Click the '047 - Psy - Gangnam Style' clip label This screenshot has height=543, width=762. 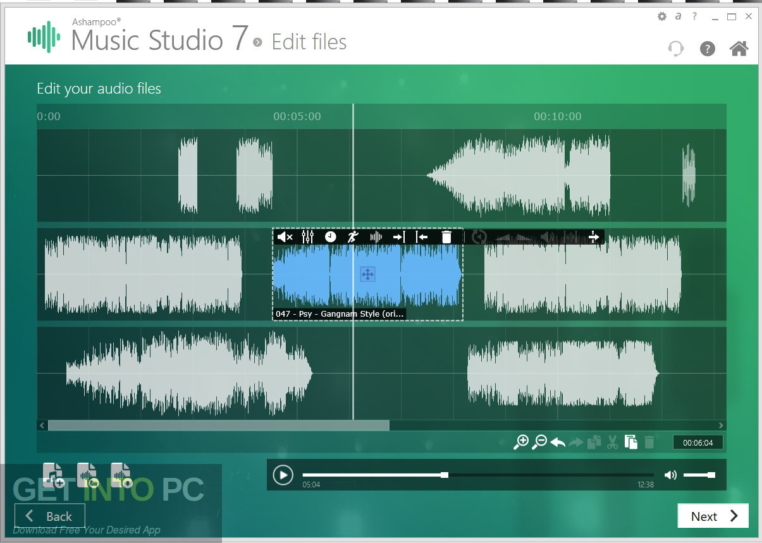click(x=339, y=314)
